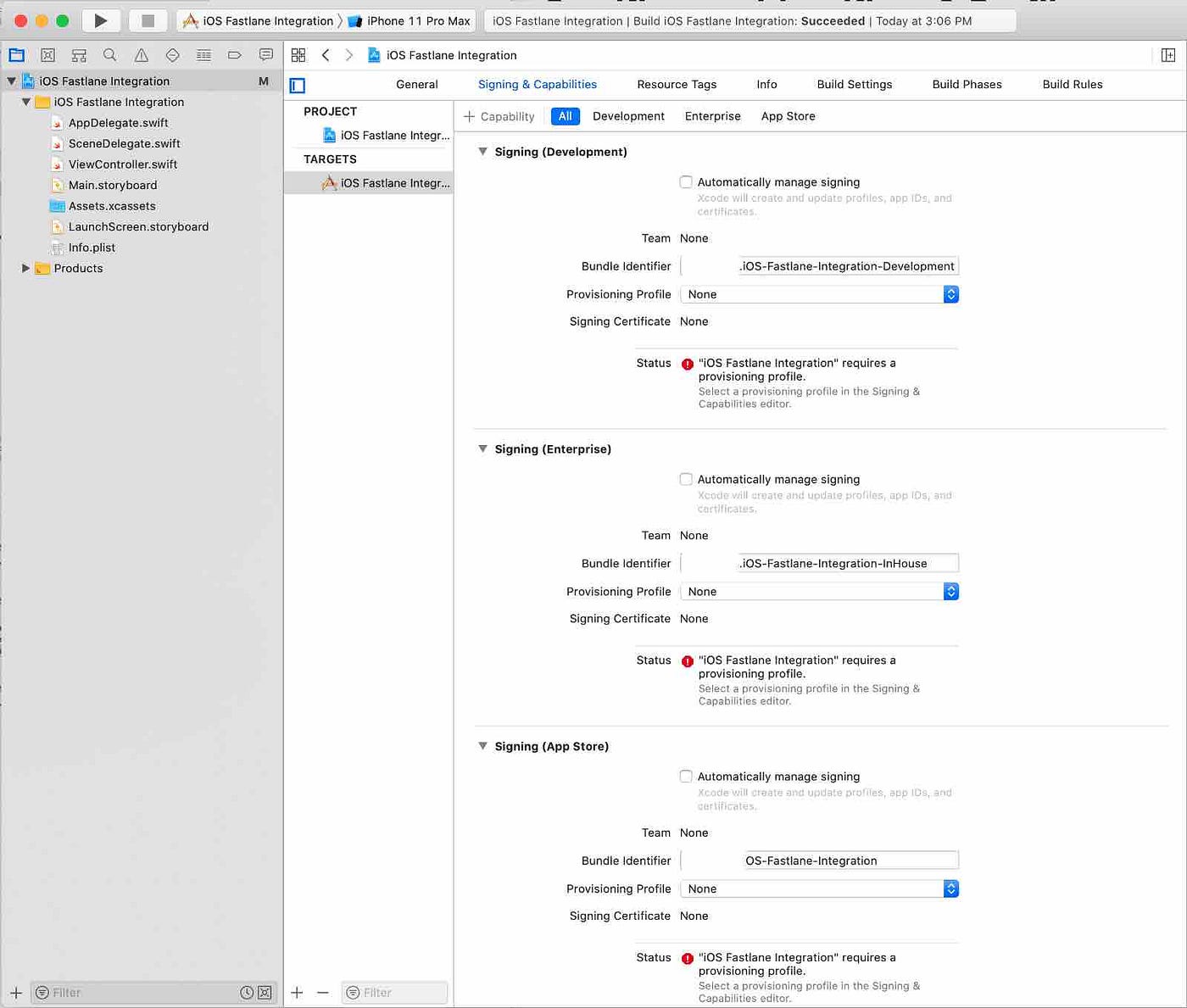
Task: Open the Issue navigator warning icon
Action: [142, 55]
